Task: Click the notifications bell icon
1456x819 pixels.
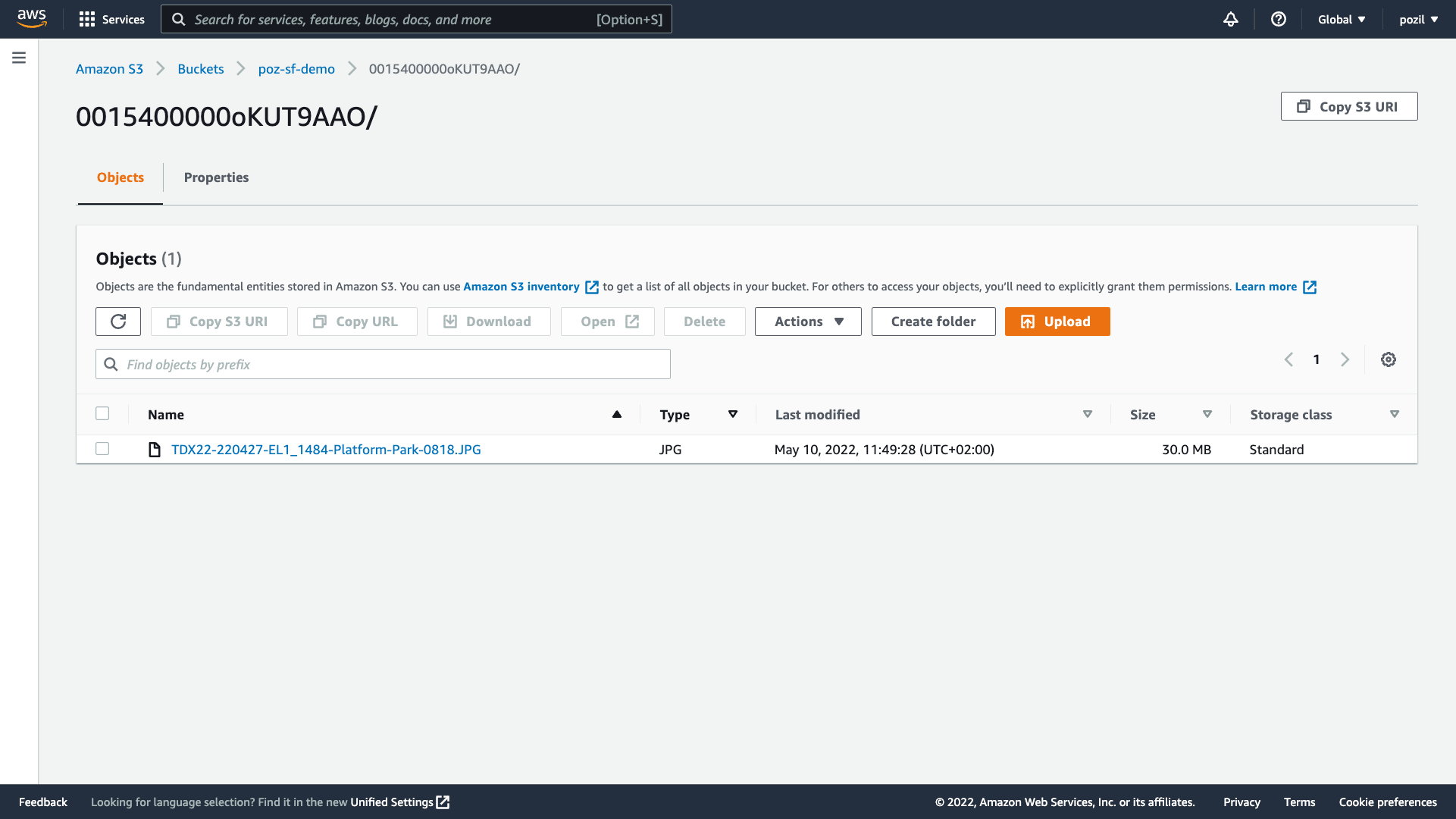Action: [1230, 19]
